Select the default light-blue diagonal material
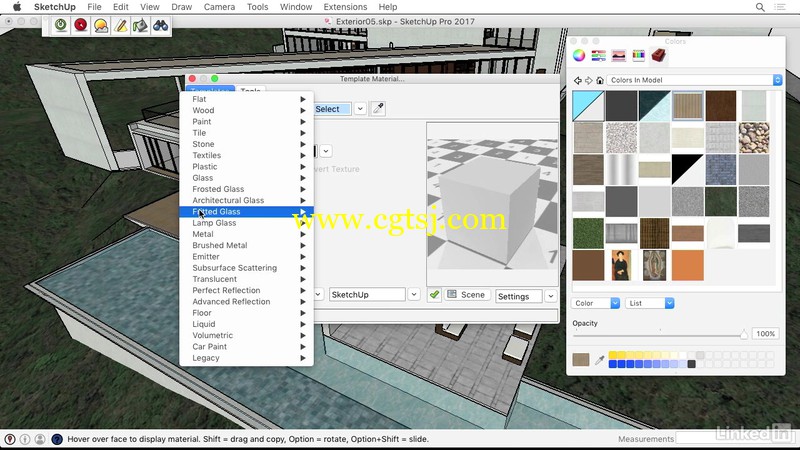The height and width of the screenshot is (450, 800). tap(588, 106)
